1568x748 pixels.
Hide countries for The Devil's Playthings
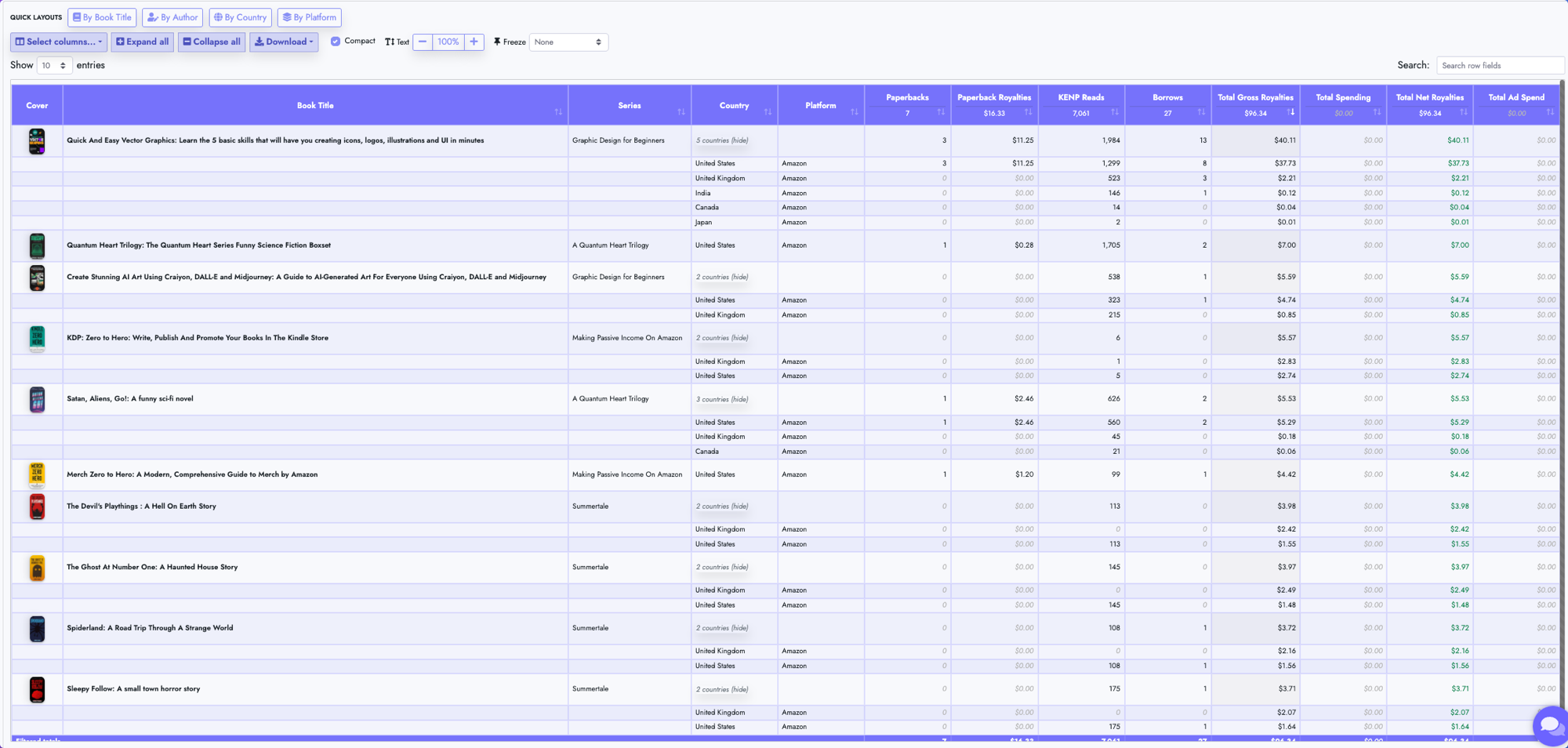tap(722, 507)
